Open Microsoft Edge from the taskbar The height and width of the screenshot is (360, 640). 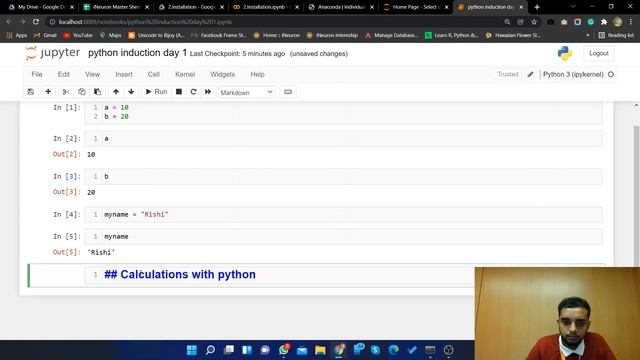pyautogui.click(x=393, y=350)
